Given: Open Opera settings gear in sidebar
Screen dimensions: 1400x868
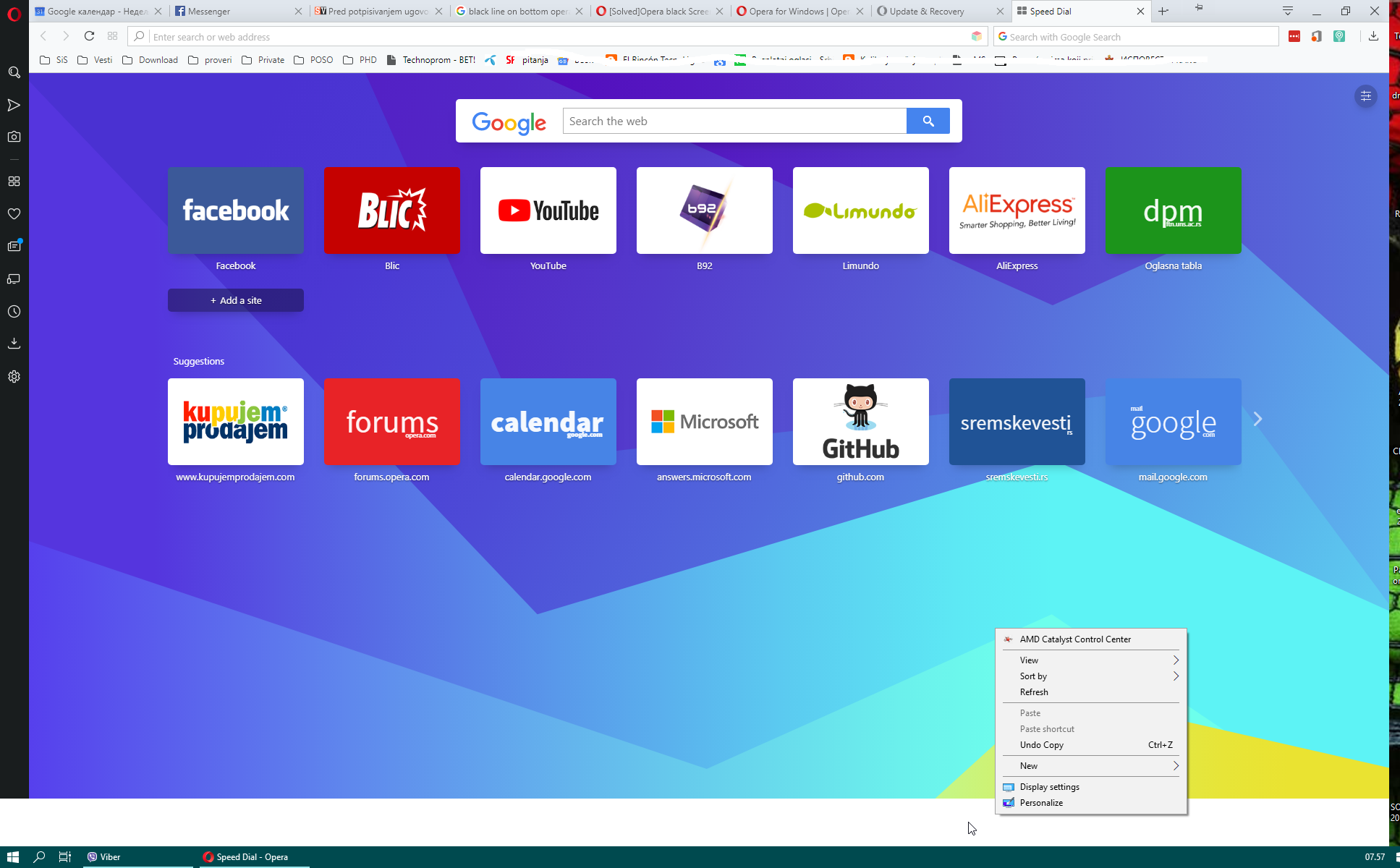Looking at the screenshot, I should coord(14,376).
